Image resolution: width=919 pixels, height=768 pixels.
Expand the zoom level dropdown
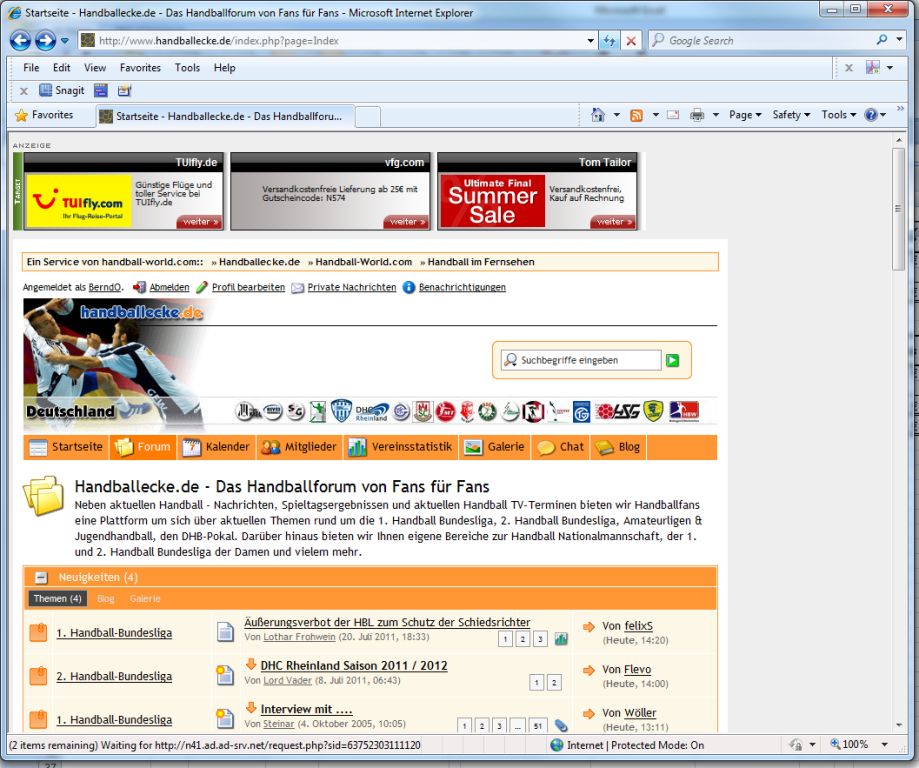884,745
